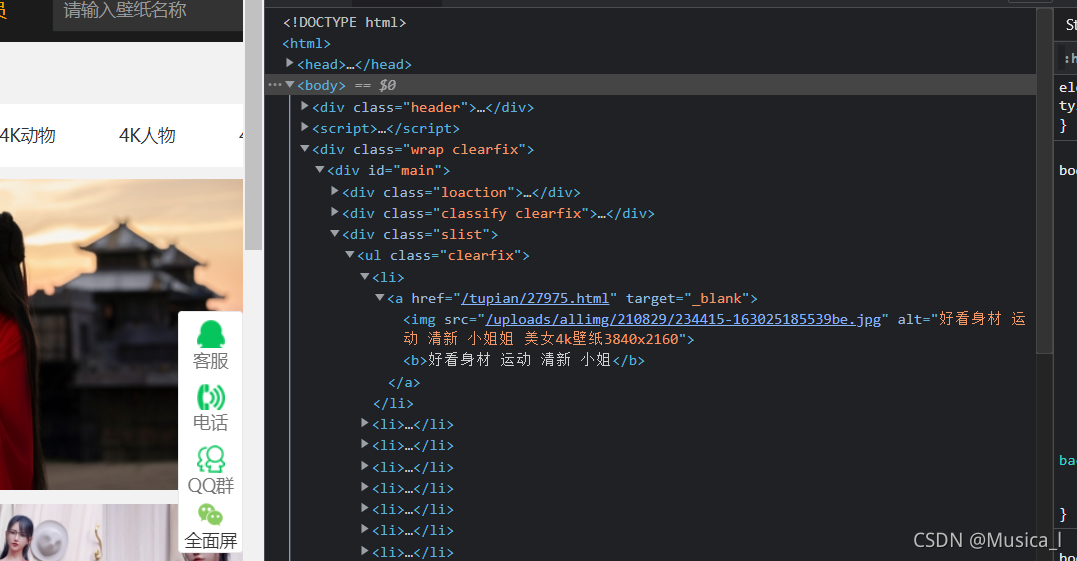Collapse the body element node
1077x561 pixels.
pyautogui.click(x=290, y=84)
